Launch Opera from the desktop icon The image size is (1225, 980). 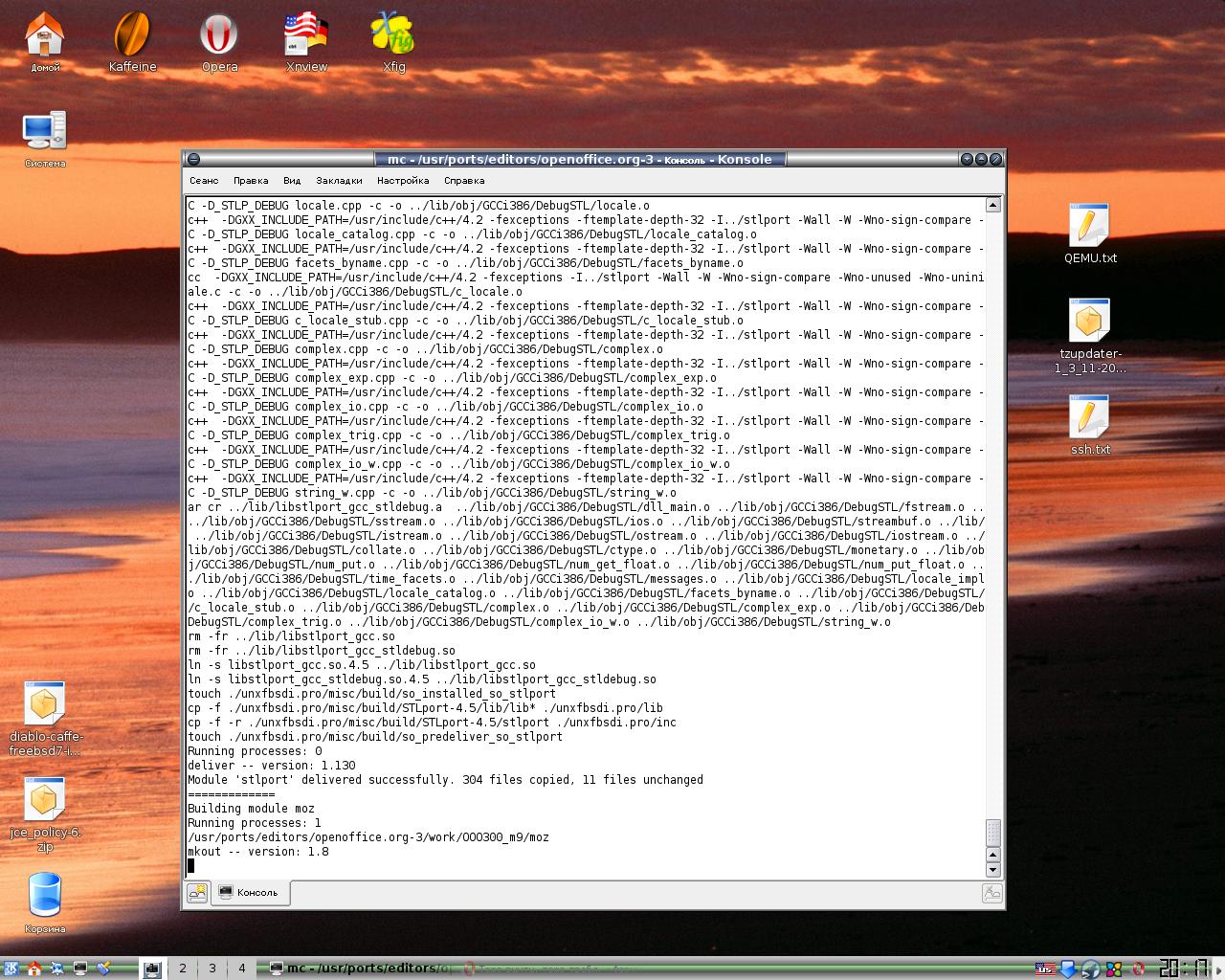(219, 43)
